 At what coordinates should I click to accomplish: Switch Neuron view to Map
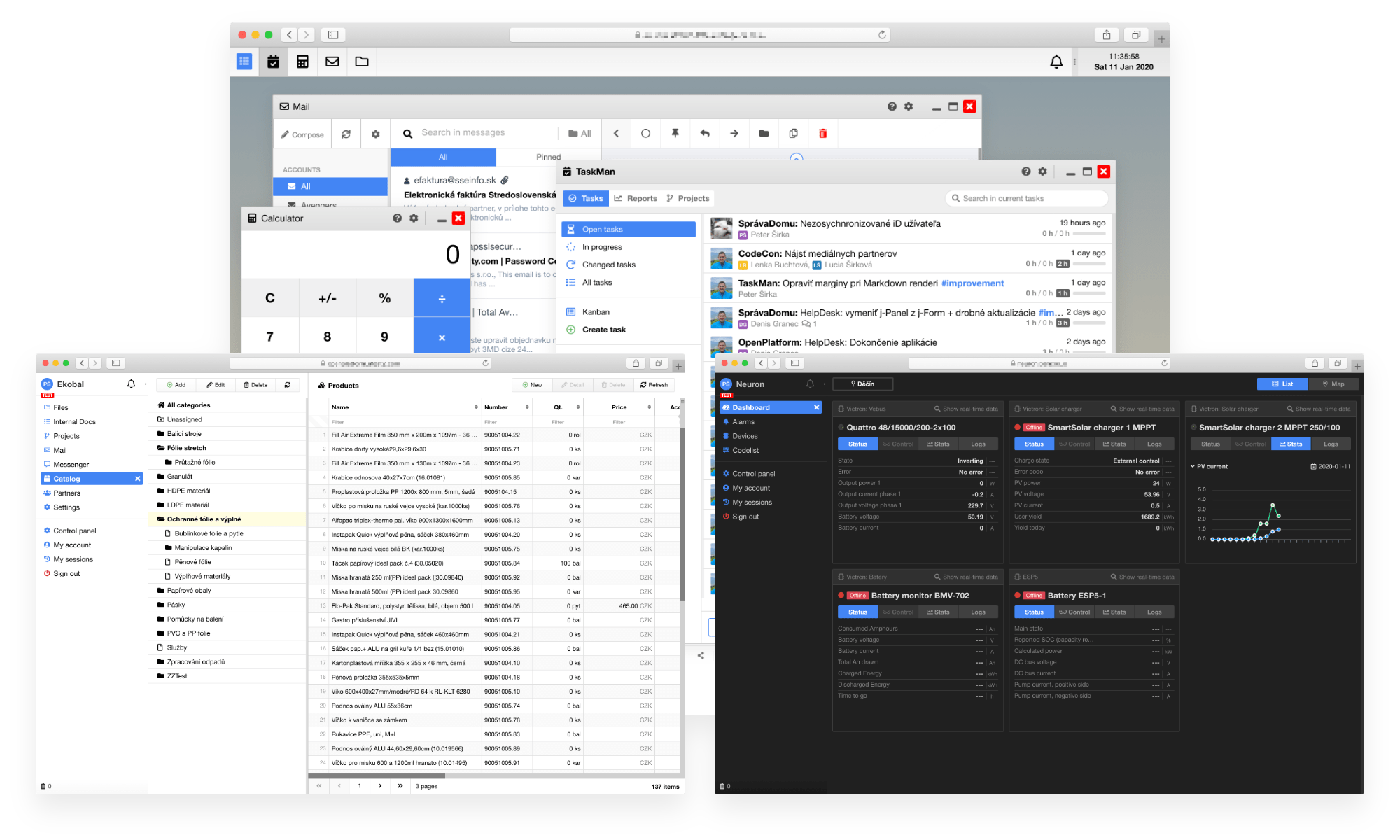click(1333, 384)
